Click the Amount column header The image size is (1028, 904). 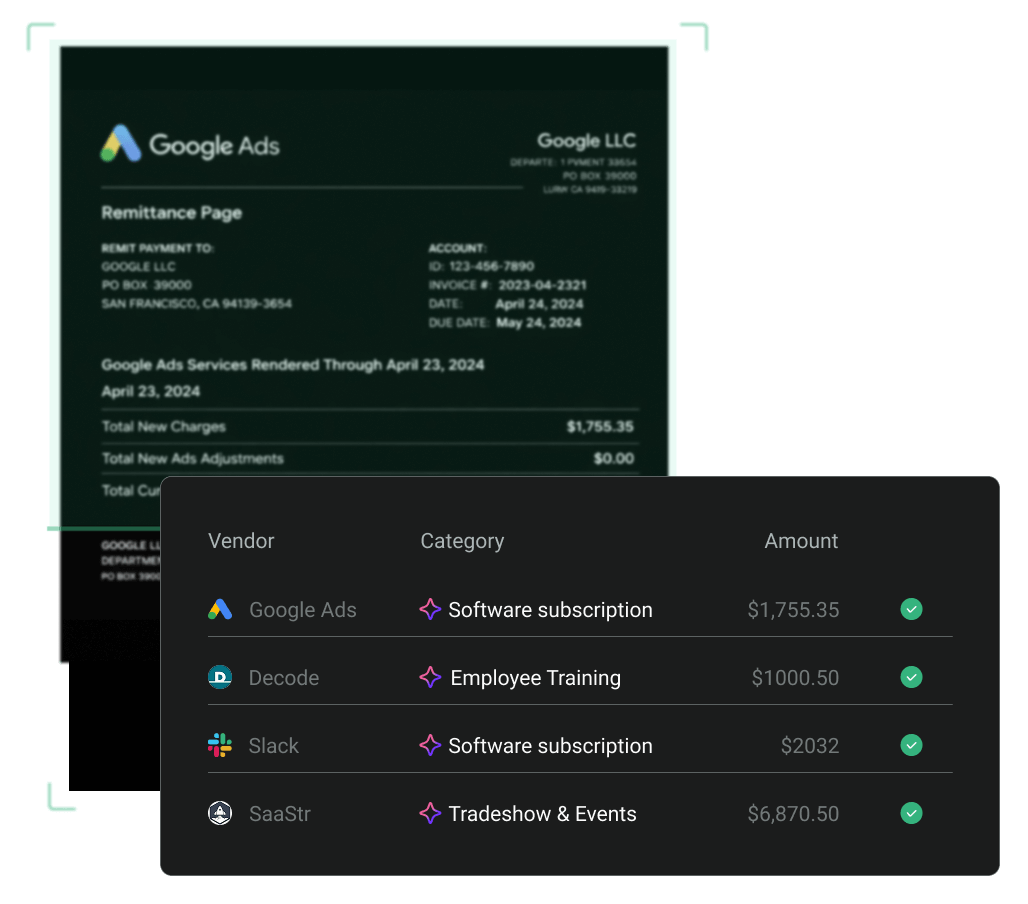click(801, 541)
